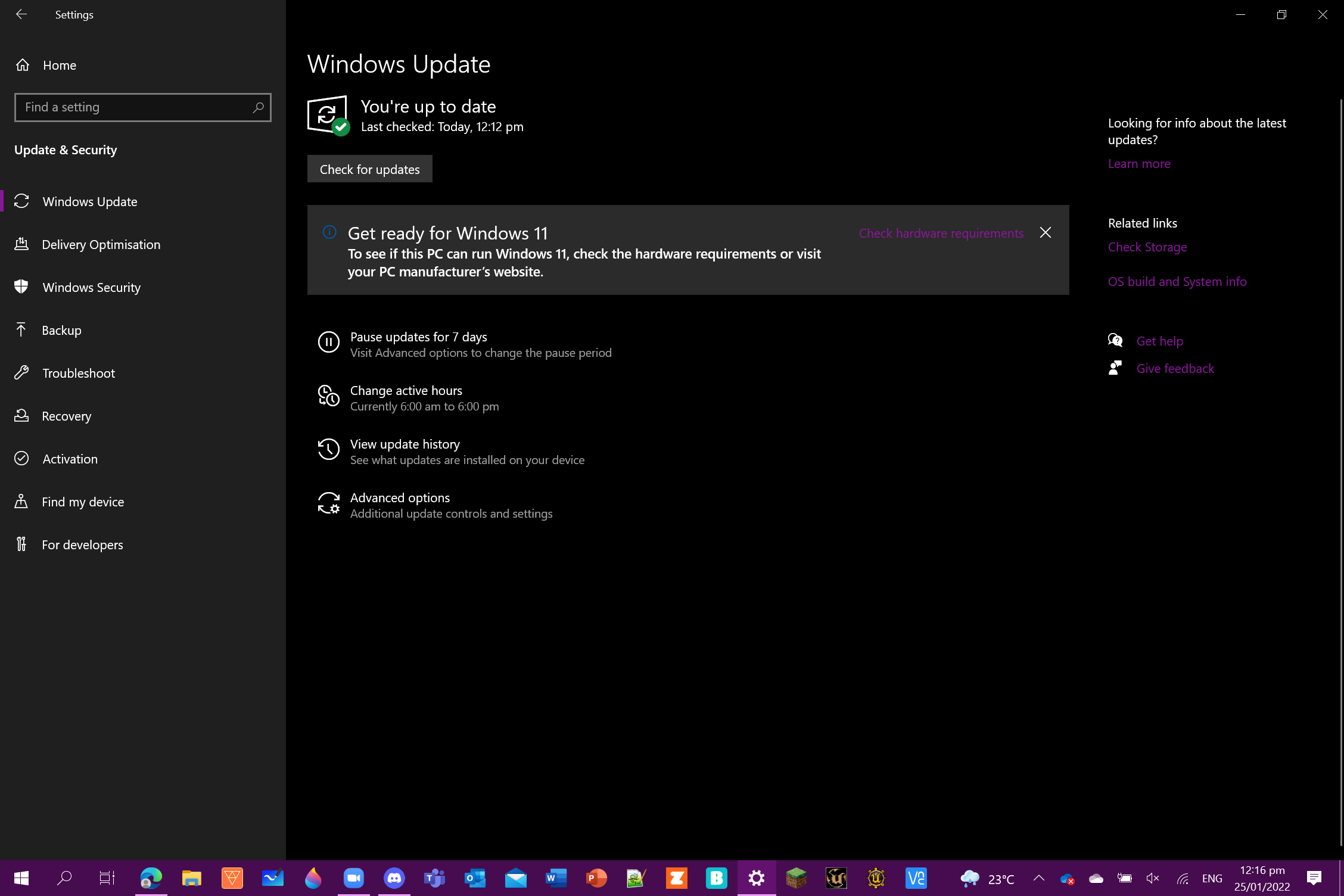The width and height of the screenshot is (1344, 896).
Task: Open Microsoft Teams from taskbar
Action: pos(435,878)
